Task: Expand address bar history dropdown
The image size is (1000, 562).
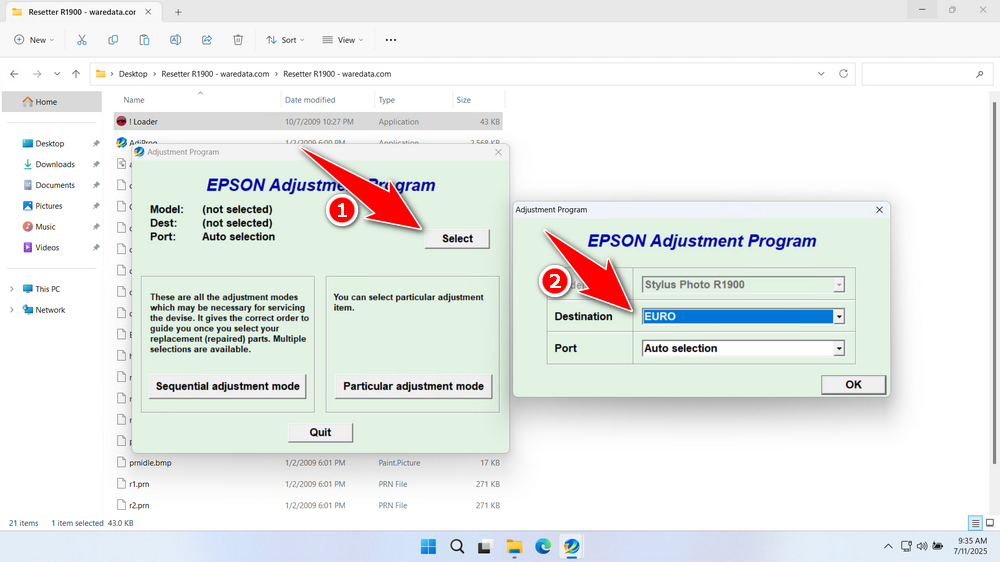Action: [x=821, y=74]
